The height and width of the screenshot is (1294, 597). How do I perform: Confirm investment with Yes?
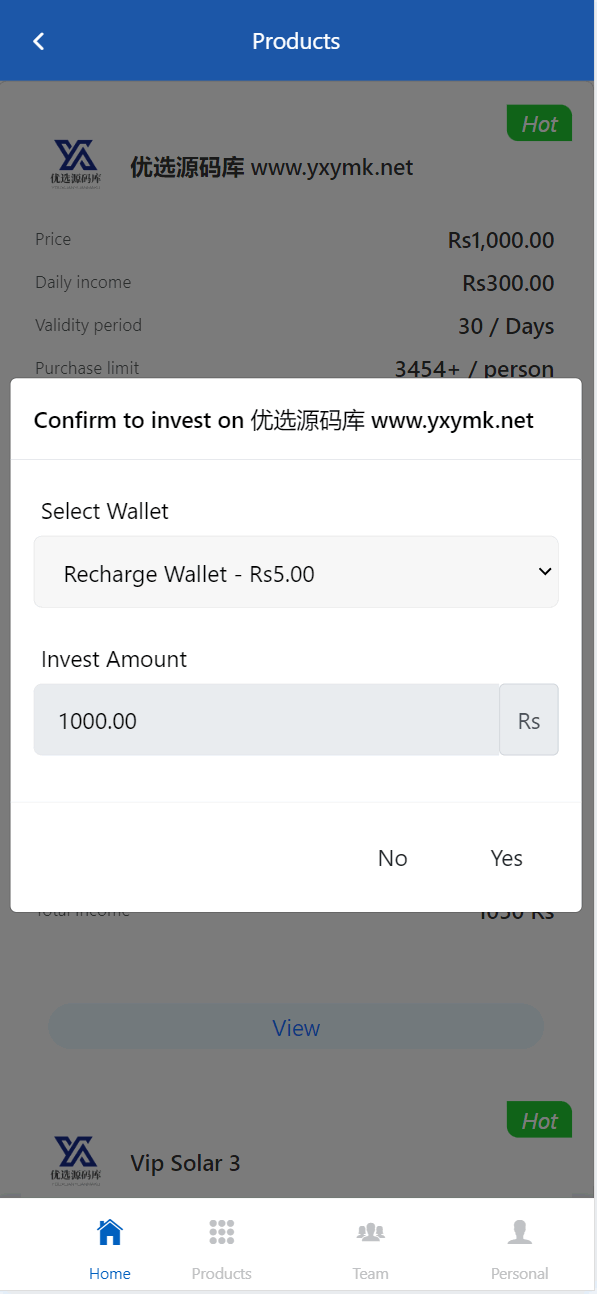[507, 858]
